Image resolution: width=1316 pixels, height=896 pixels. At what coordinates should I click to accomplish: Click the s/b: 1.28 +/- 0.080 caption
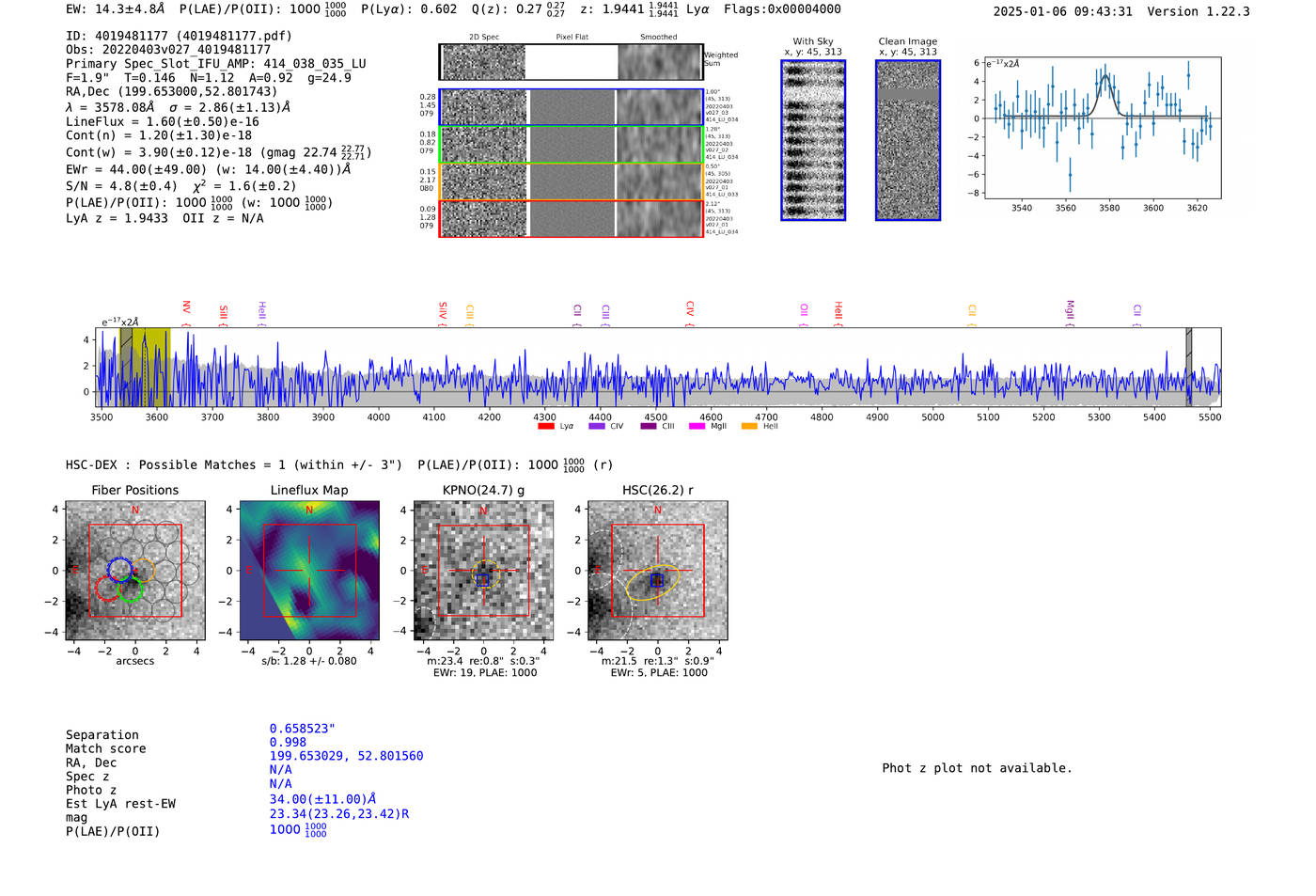309,661
